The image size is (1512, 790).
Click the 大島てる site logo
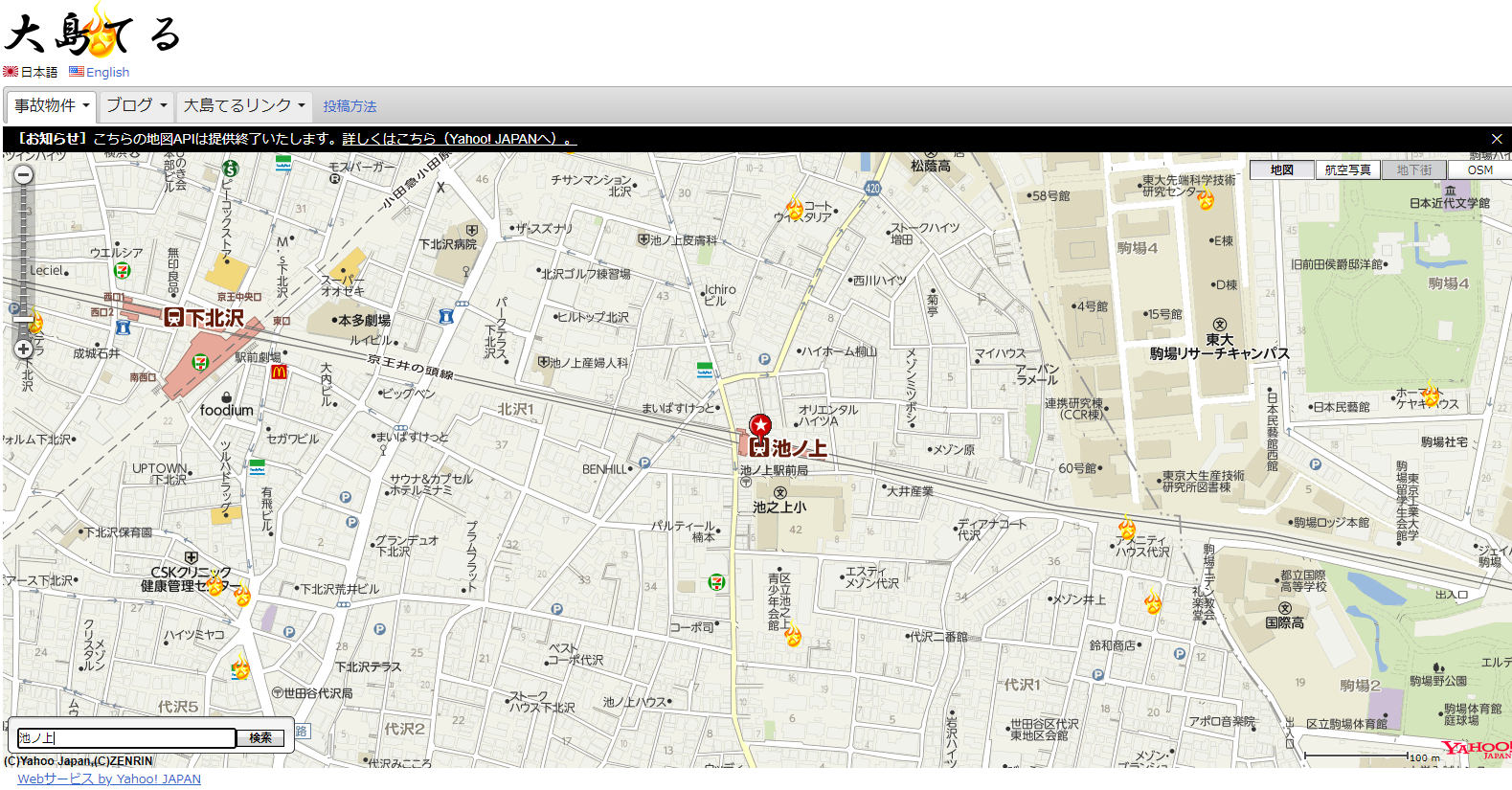pyautogui.click(x=93, y=32)
